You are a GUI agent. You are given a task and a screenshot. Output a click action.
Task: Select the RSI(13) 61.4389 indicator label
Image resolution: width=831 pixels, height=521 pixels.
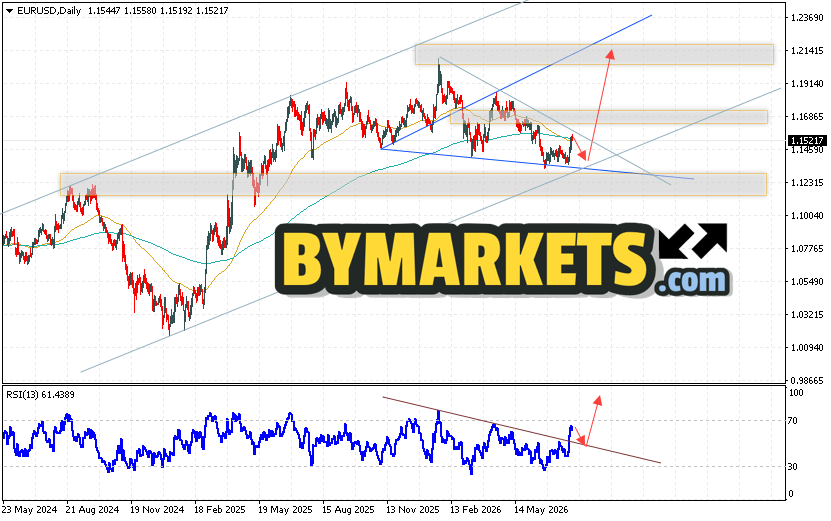tap(40, 395)
